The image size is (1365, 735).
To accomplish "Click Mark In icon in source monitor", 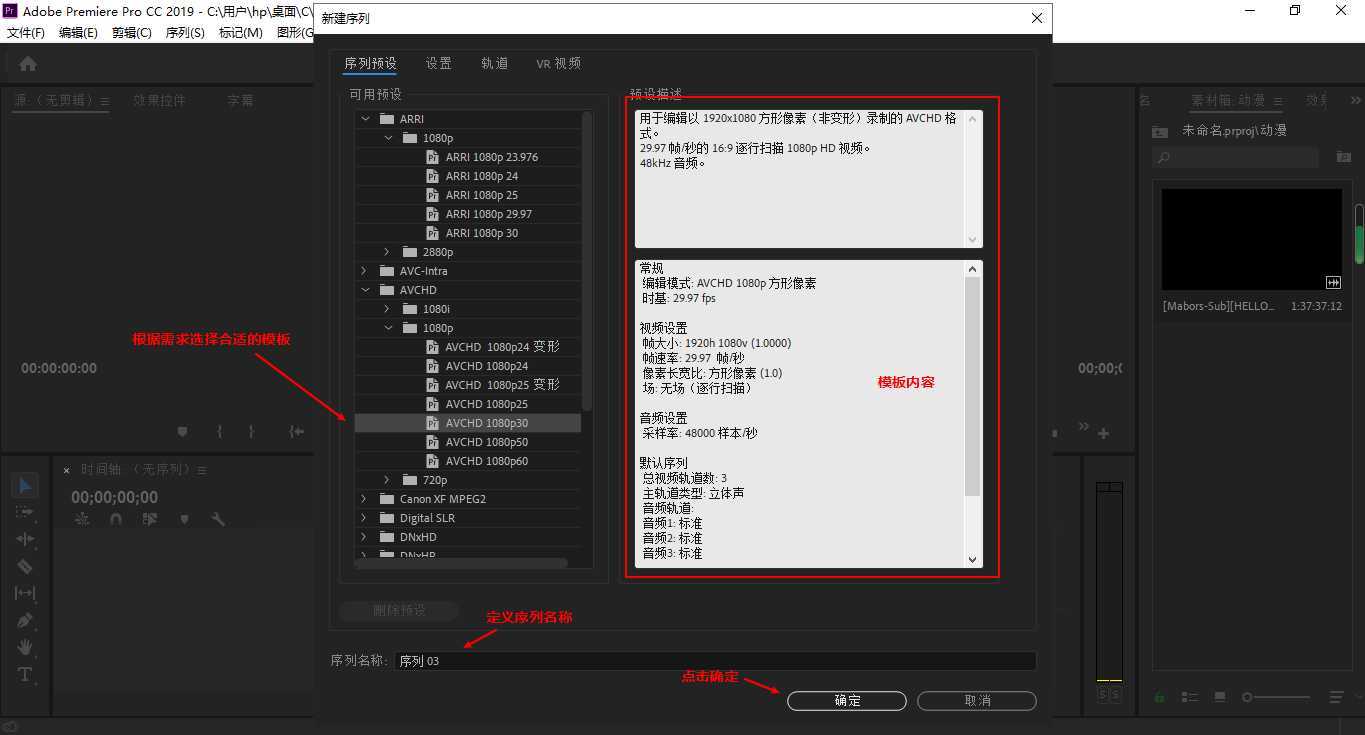I will point(219,432).
